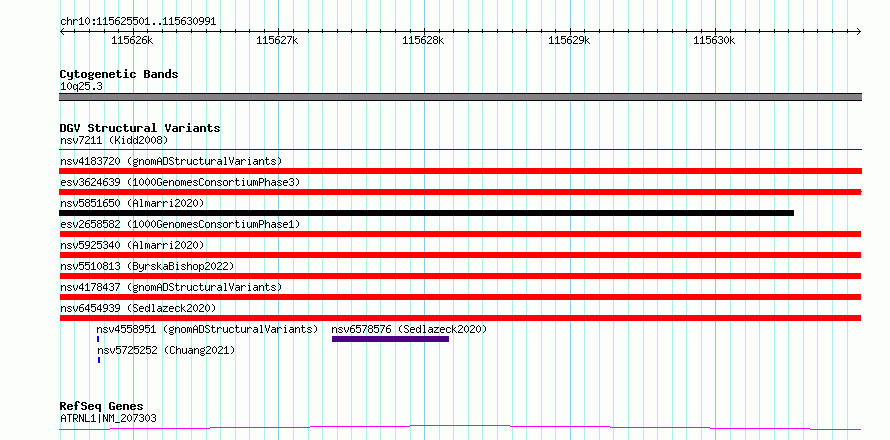The width and height of the screenshot is (890, 440).
Task: Click the 115630k ruler tick label
Action: [x=715, y=40]
